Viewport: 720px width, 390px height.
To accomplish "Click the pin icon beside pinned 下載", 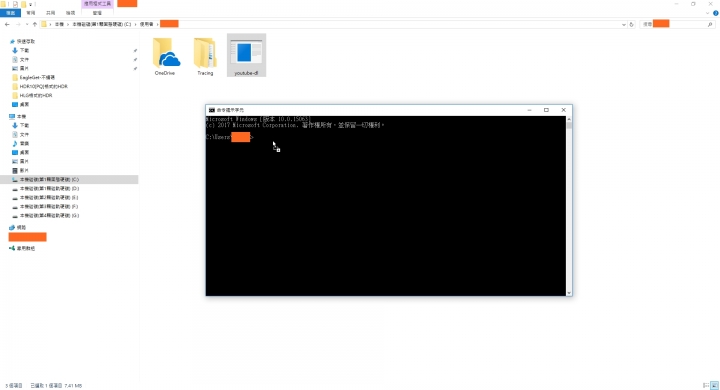I will (135, 51).
